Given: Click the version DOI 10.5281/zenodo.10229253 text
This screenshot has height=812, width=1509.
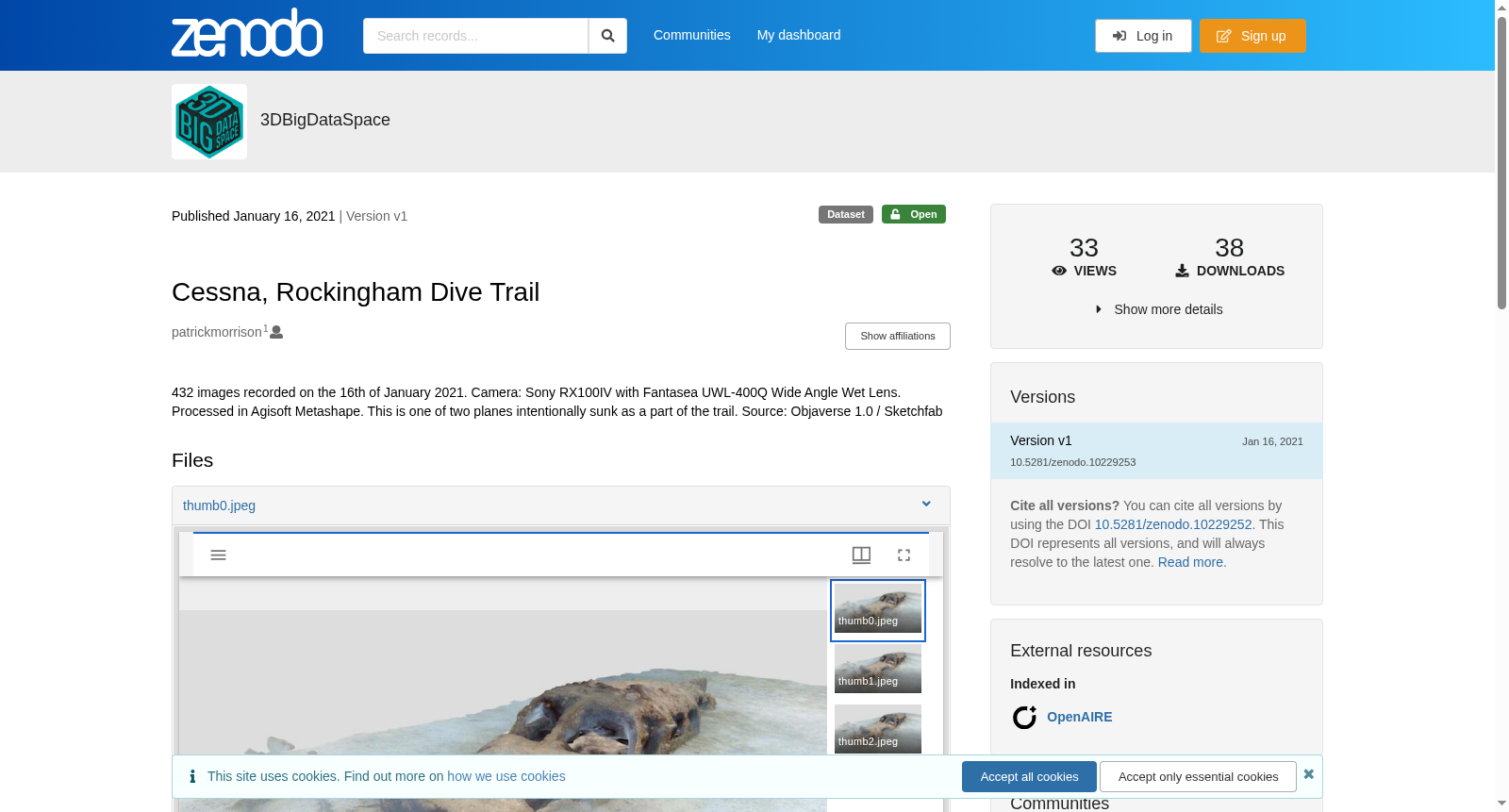Looking at the screenshot, I should (1073, 462).
